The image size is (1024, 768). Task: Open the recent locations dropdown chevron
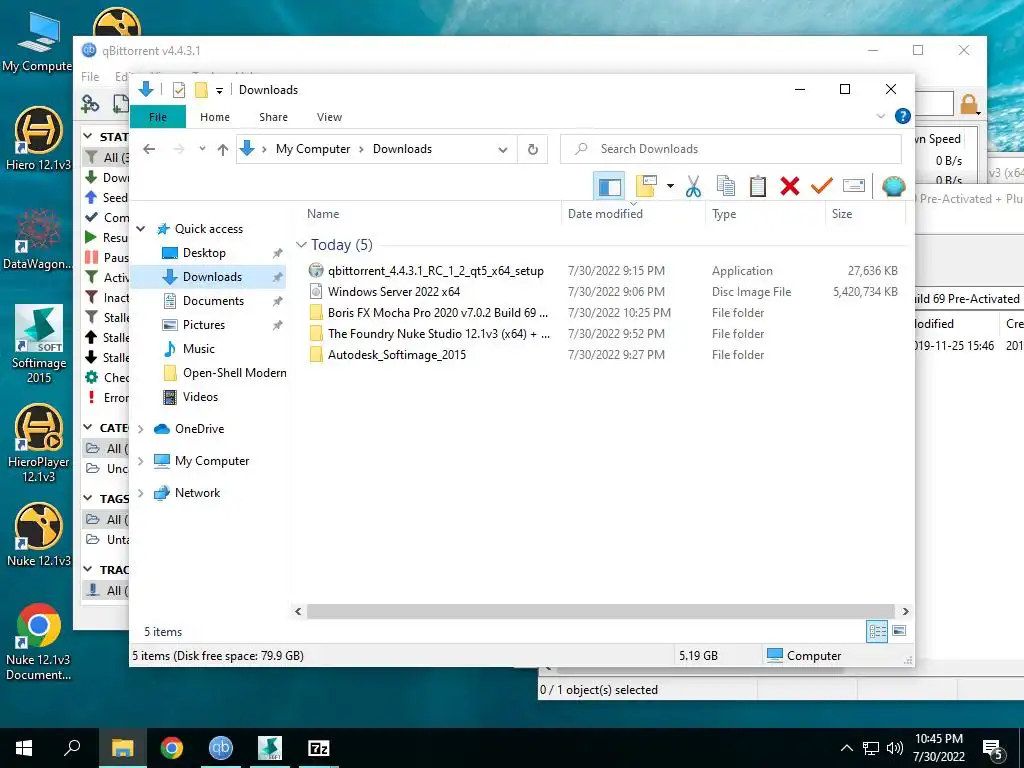click(202, 149)
